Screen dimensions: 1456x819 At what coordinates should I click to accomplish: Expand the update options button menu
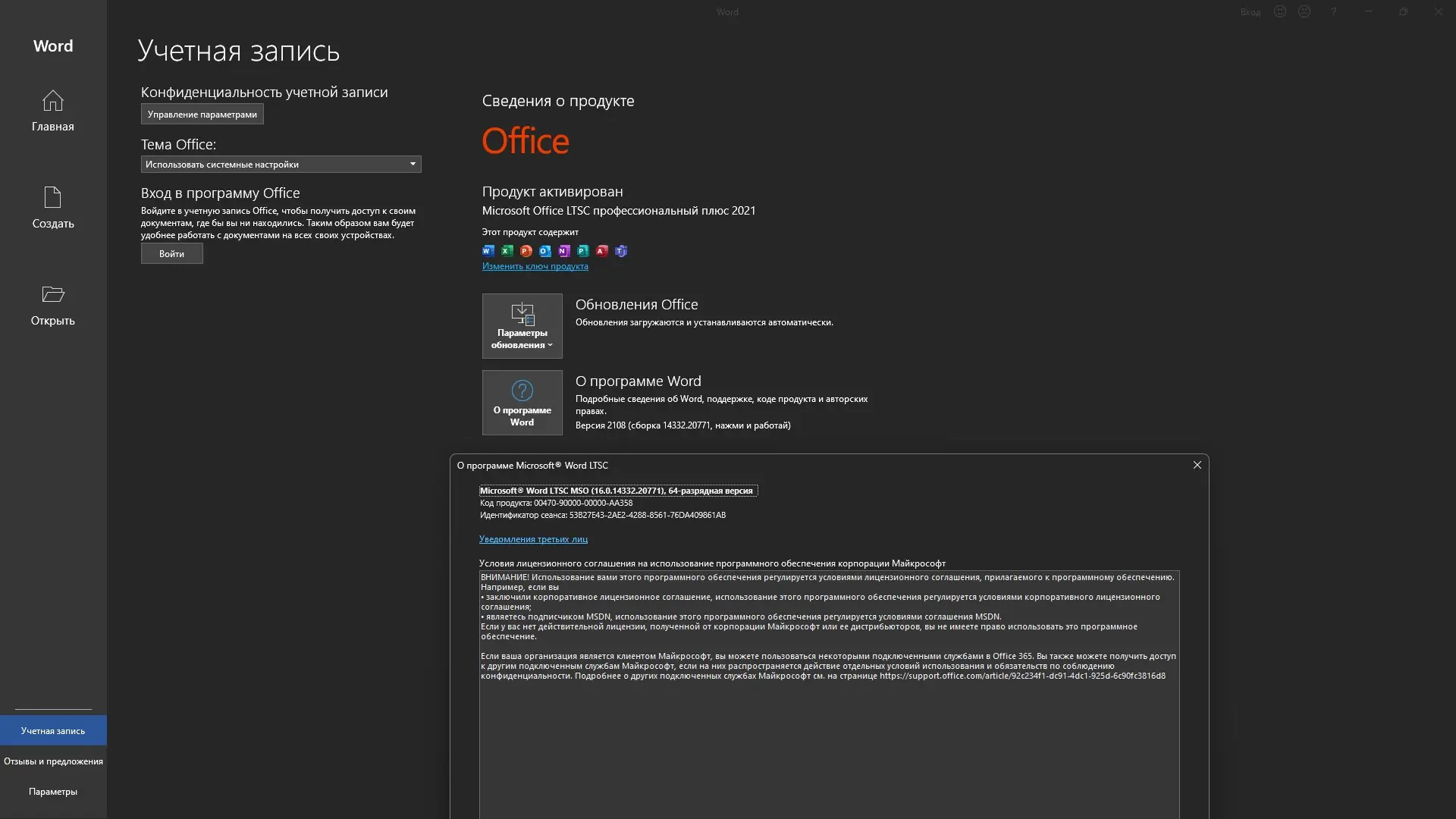522,326
